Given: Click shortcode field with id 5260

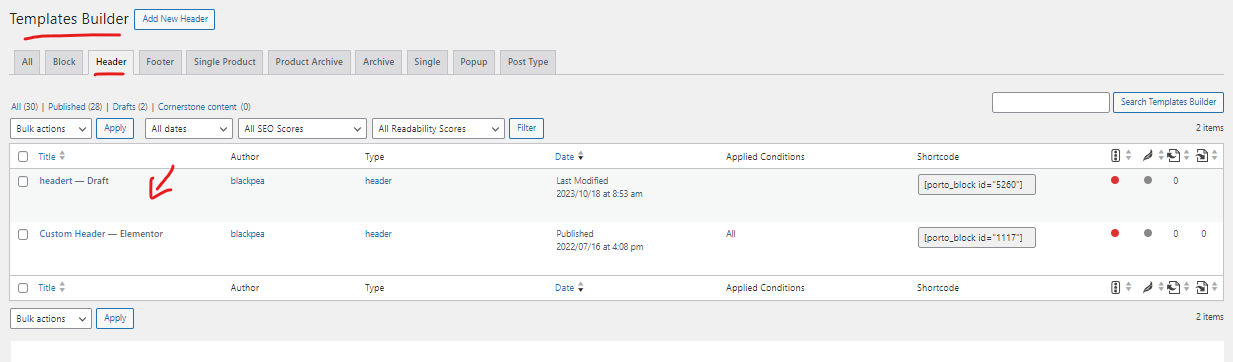Looking at the screenshot, I should coord(976,184).
